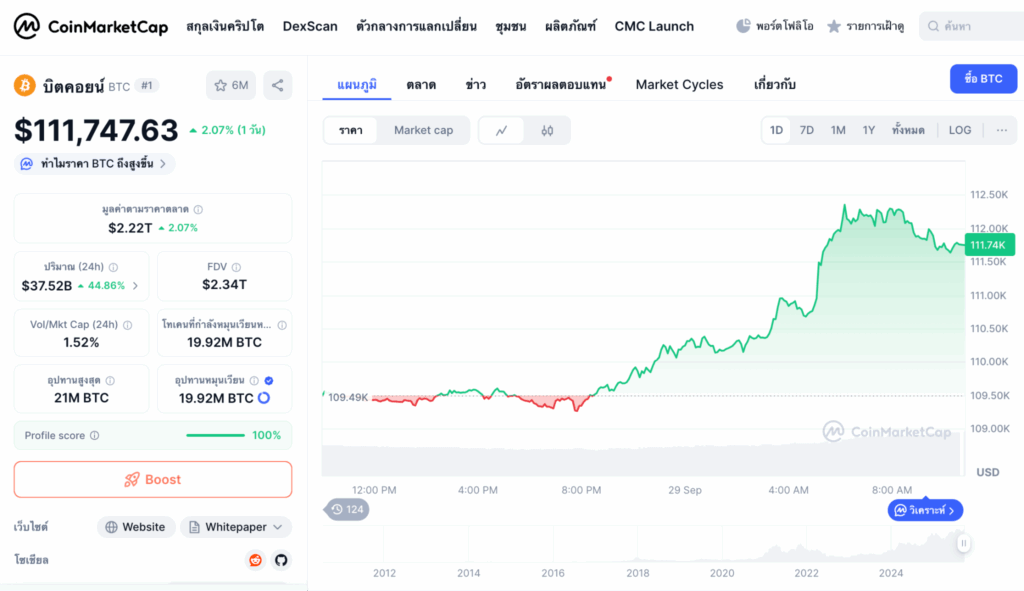1024x591 pixels.
Task: Open the GitHub source code icon
Action: point(281,560)
